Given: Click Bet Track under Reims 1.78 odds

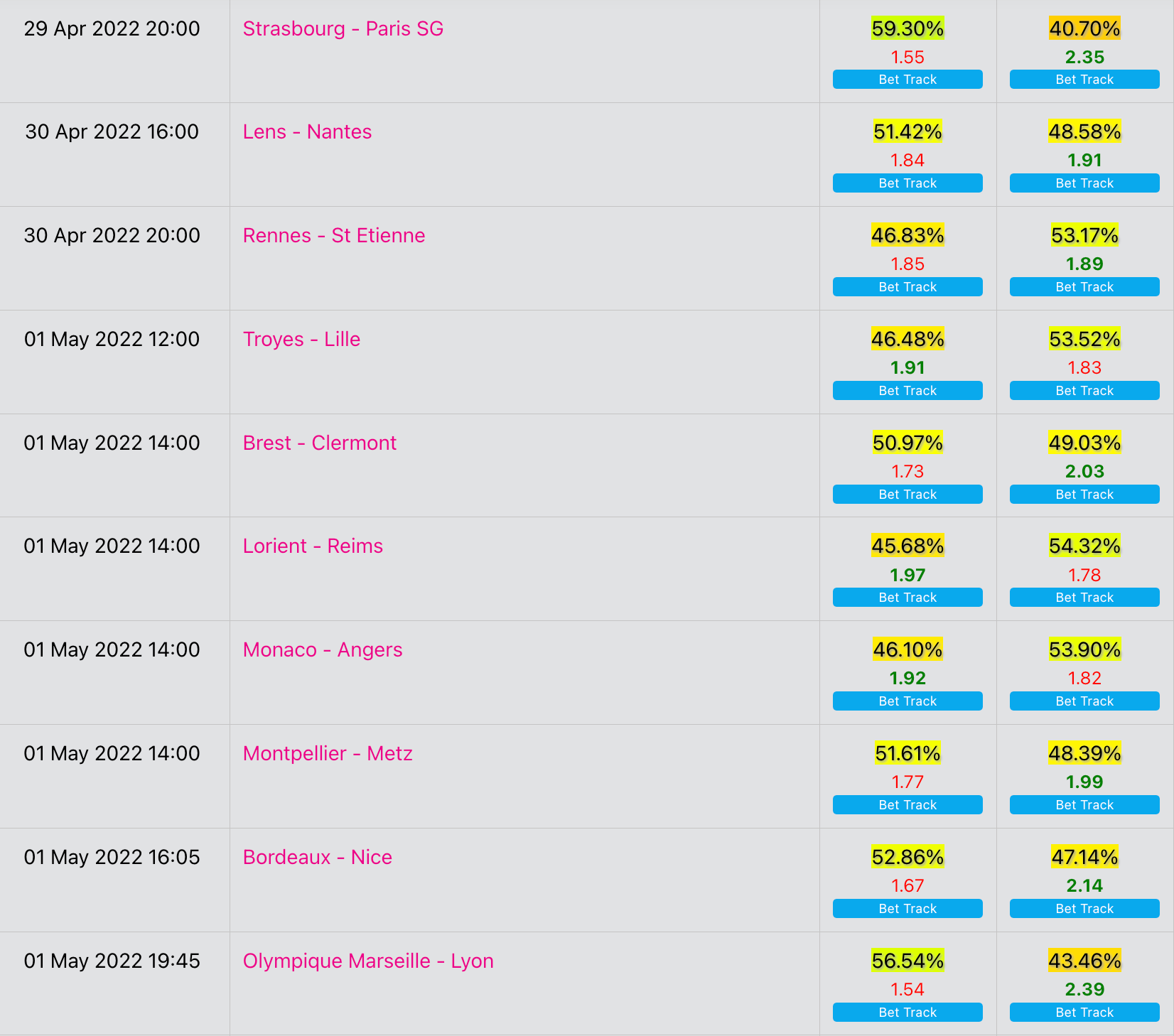Looking at the screenshot, I should 1084,598.
